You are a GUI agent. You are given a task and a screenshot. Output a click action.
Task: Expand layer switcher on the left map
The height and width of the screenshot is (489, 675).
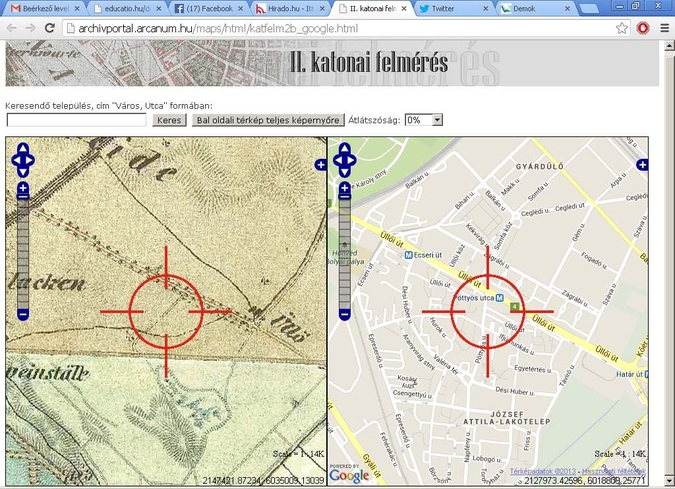[x=321, y=164]
